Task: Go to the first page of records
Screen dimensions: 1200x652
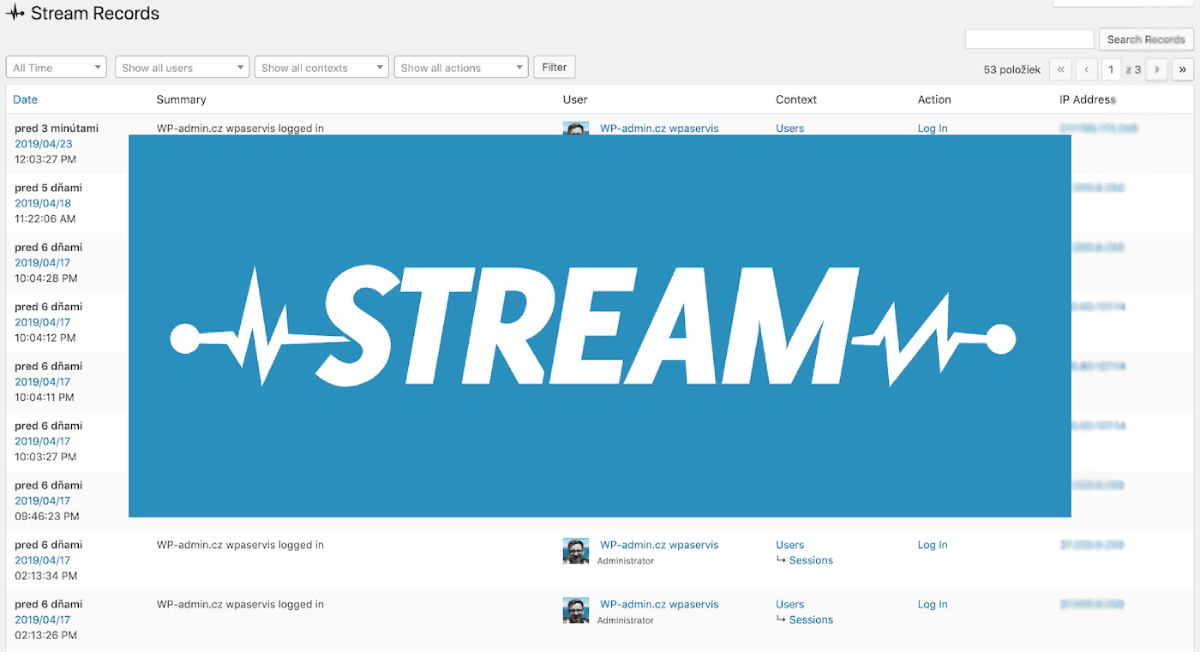Action: click(1061, 69)
